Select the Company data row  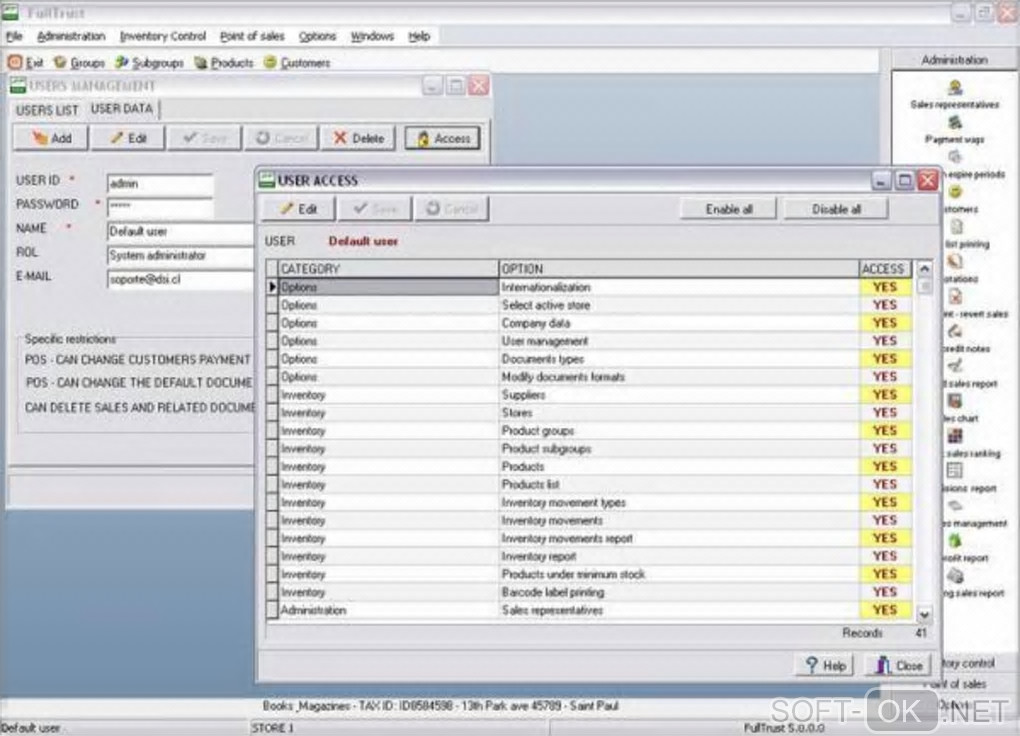(589, 323)
